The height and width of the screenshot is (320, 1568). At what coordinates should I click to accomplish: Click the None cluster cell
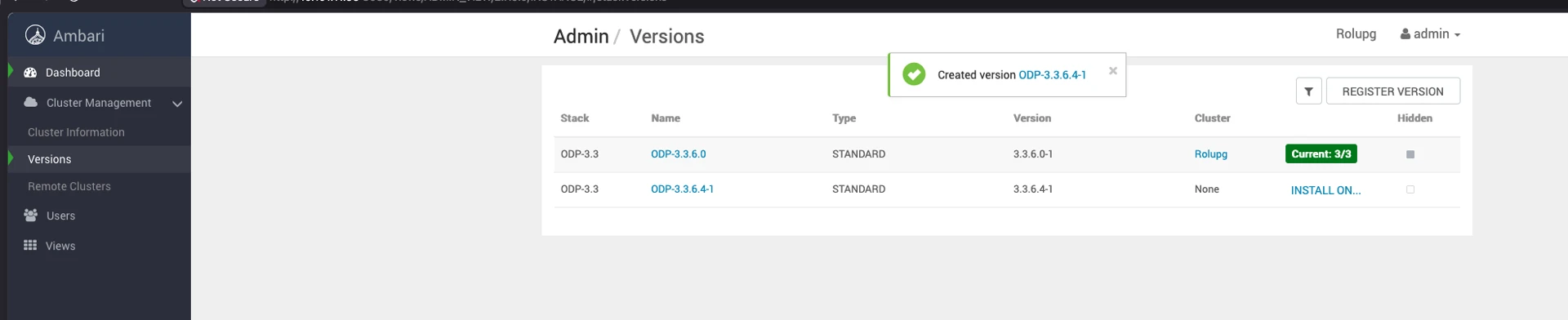pyautogui.click(x=1206, y=189)
